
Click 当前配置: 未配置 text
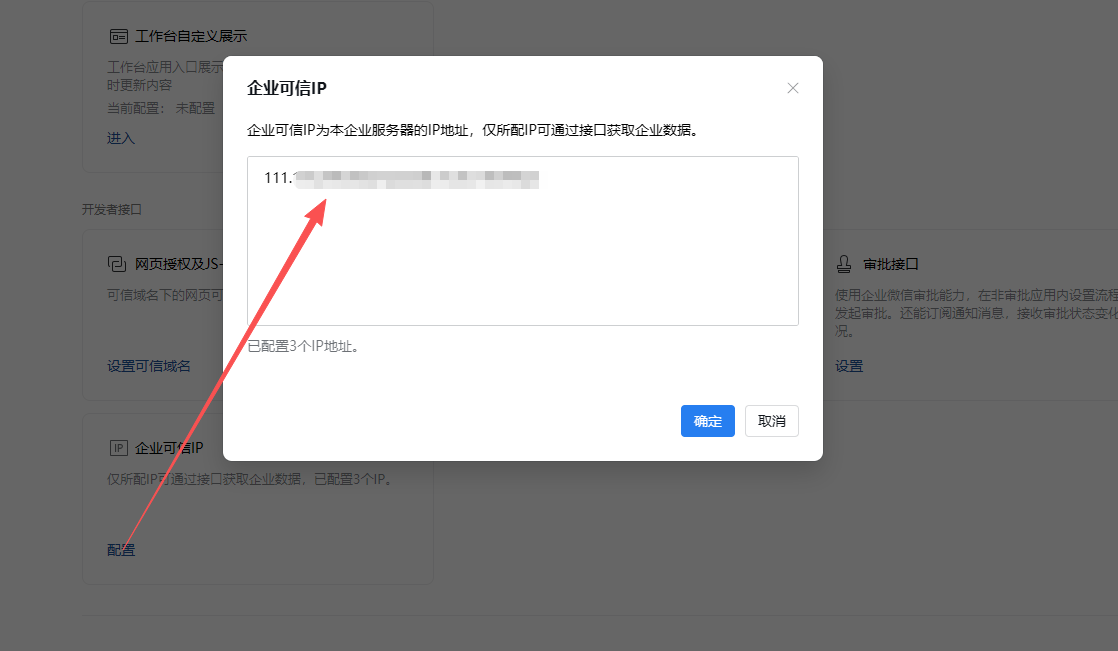[x=160, y=108]
